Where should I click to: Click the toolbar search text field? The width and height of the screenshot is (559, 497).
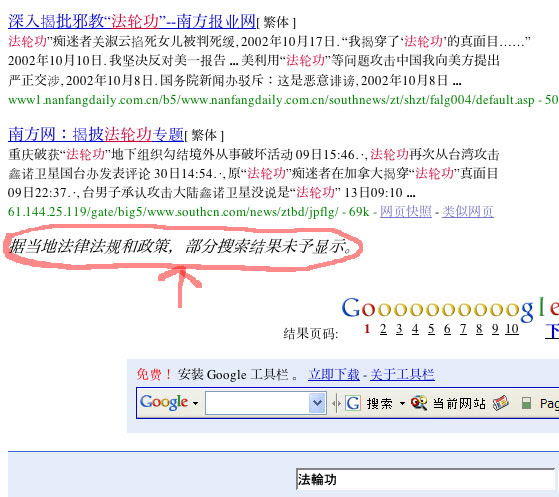257,403
